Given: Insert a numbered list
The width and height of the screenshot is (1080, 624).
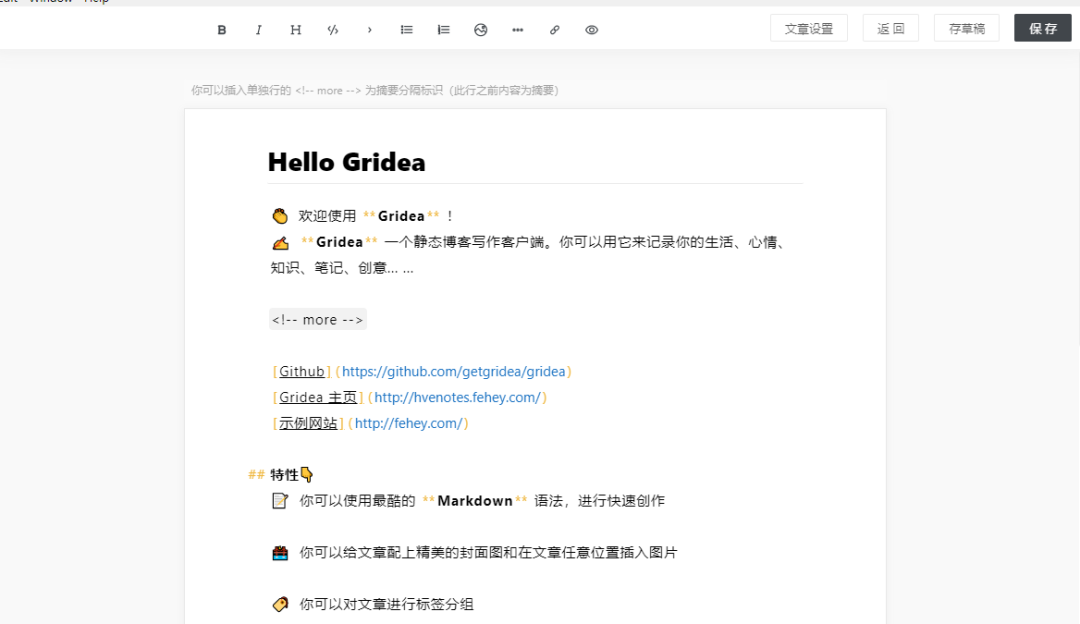Looking at the screenshot, I should [444, 30].
